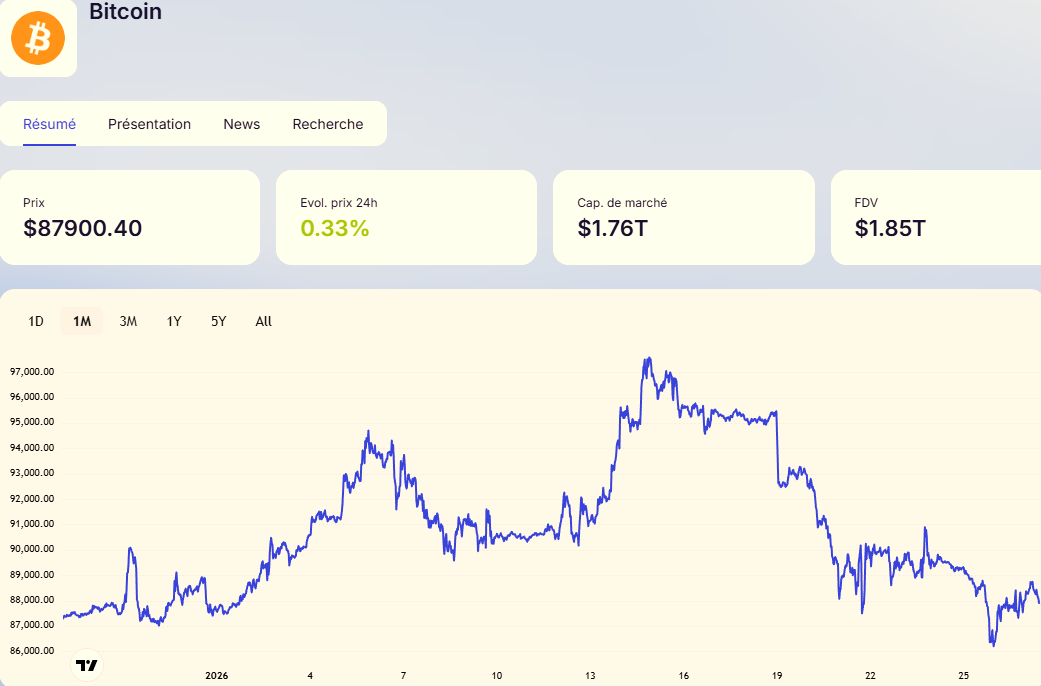Go to the News tab
This screenshot has width=1041, height=686.
241,124
